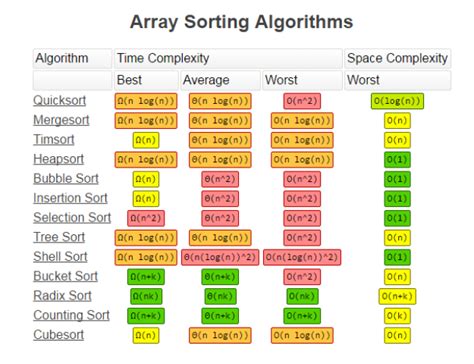The image size is (474, 364).
Task: Open the Tree Sort link
Action: (x=59, y=237)
